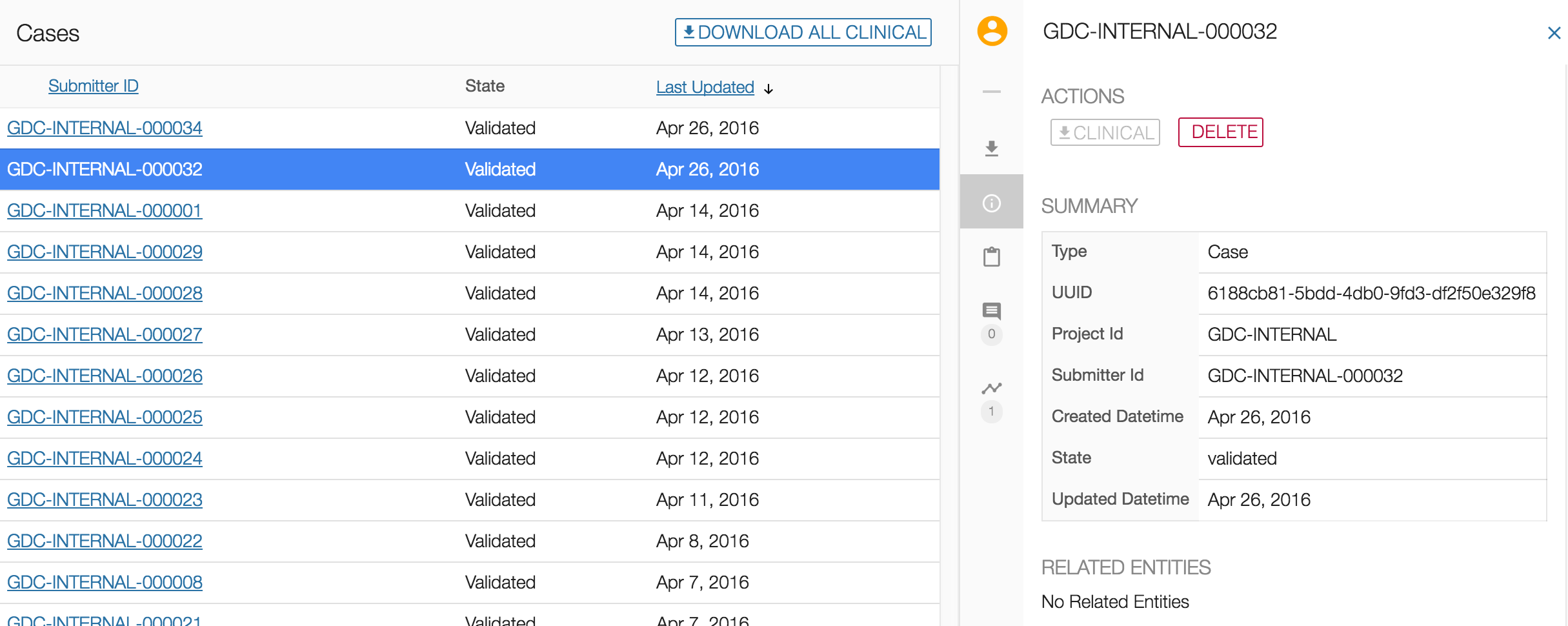Open the comments icon in the sidebar
1568x626 pixels.
coord(992,311)
